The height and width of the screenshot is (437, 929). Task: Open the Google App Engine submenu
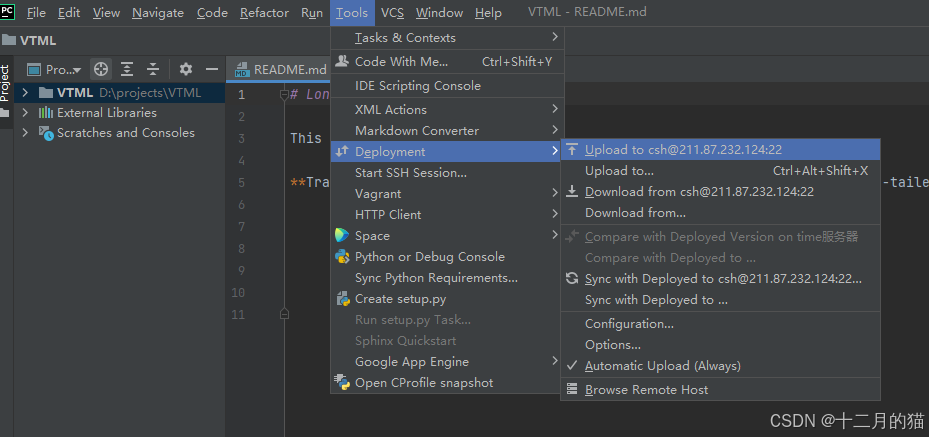tap(447, 362)
